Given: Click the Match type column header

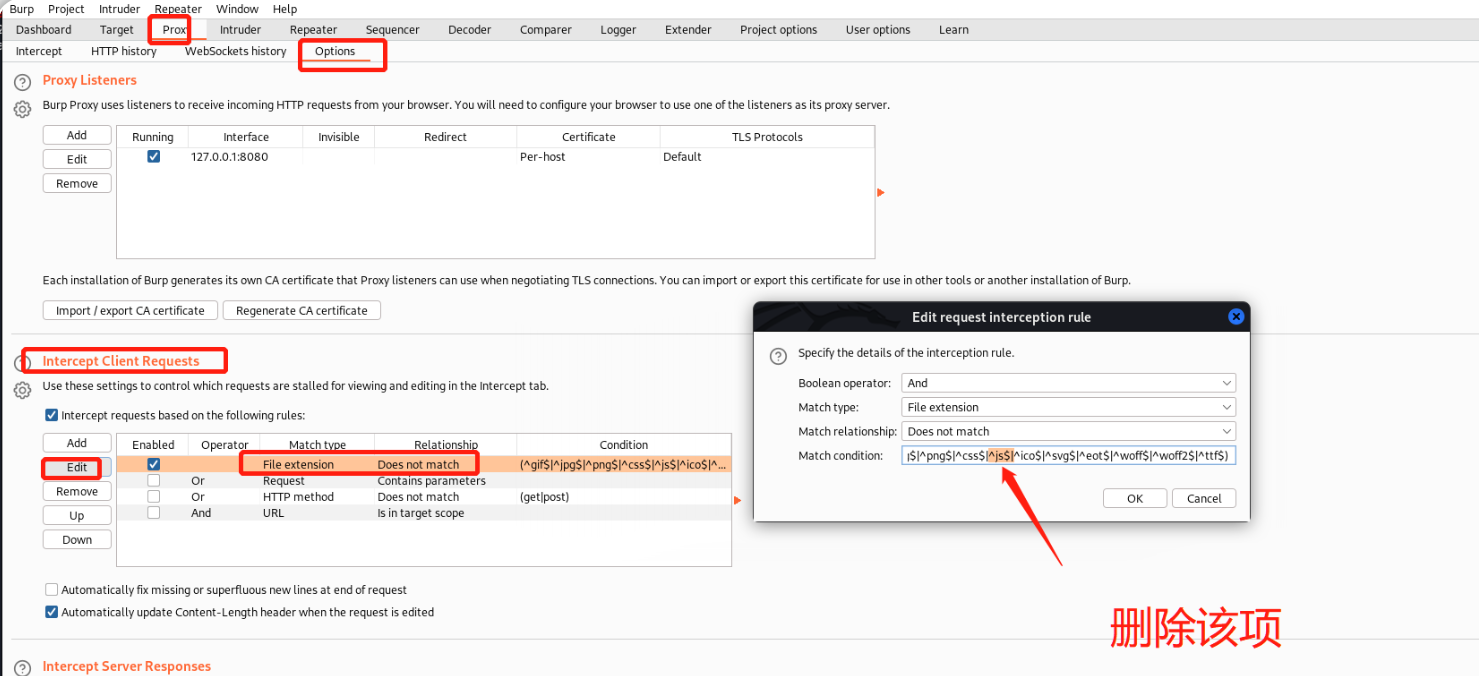Looking at the screenshot, I should (x=317, y=445).
